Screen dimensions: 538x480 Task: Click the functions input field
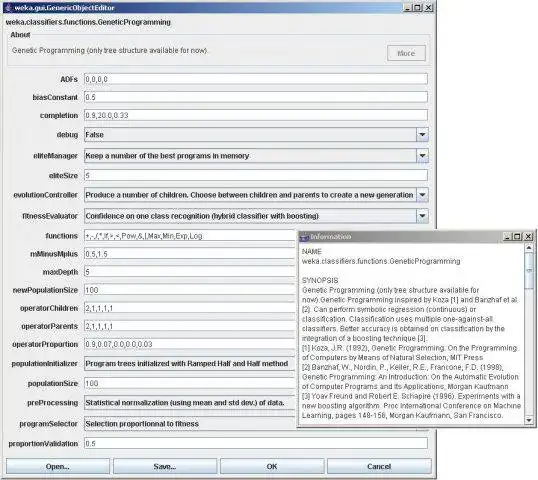click(189, 236)
